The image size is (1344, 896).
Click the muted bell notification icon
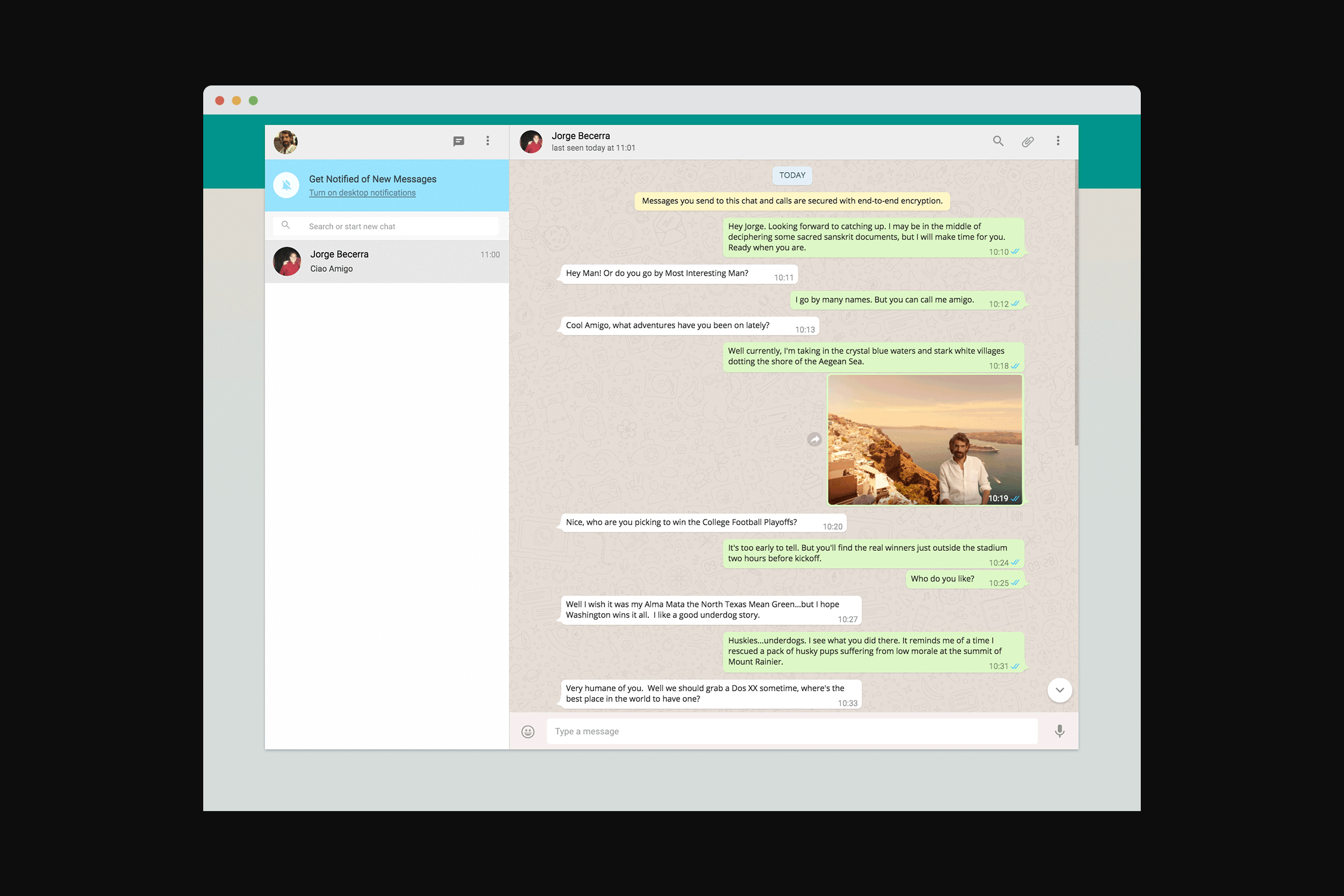coord(287,185)
